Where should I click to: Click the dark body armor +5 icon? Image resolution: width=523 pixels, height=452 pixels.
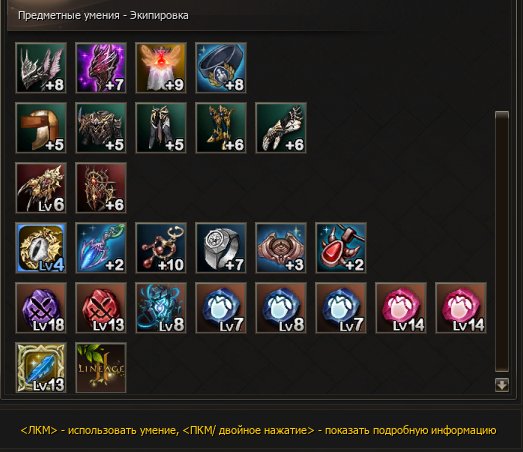(x=101, y=128)
